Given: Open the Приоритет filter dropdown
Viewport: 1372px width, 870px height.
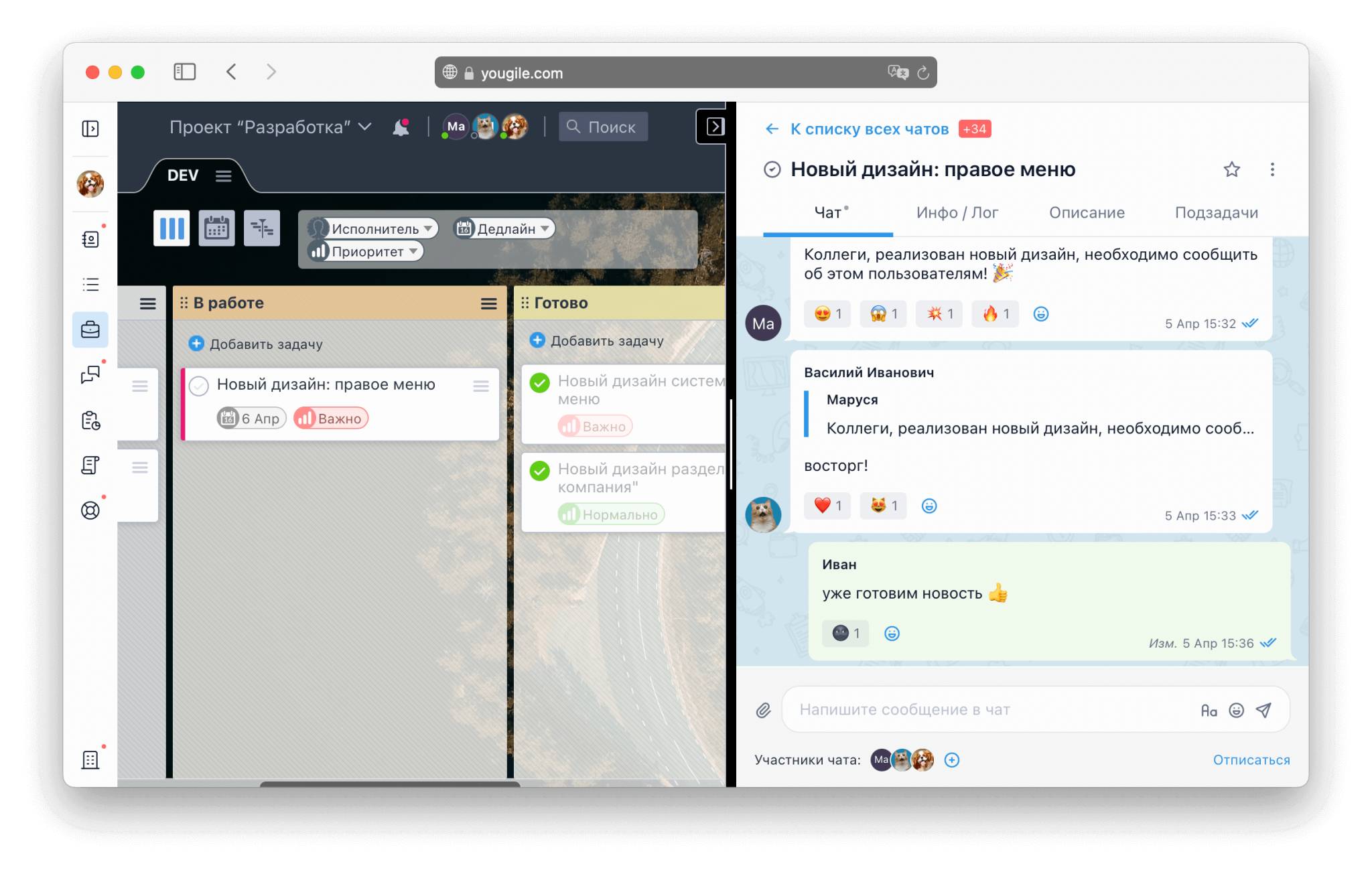Looking at the screenshot, I should [x=366, y=252].
